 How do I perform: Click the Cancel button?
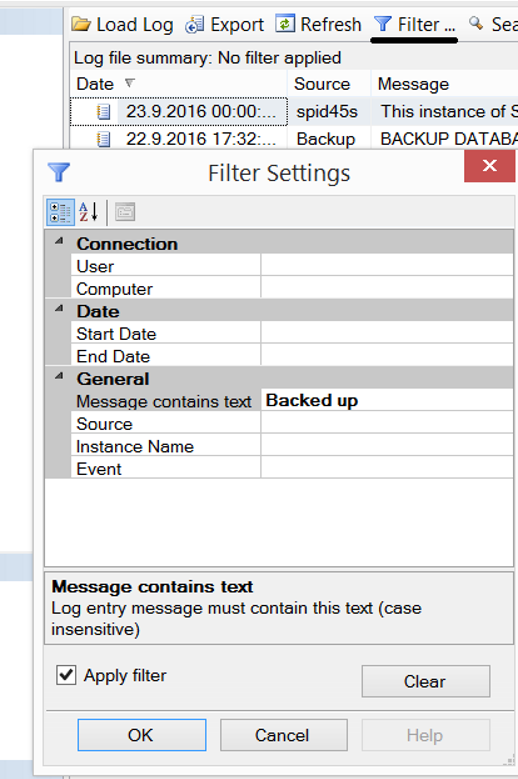(x=284, y=735)
